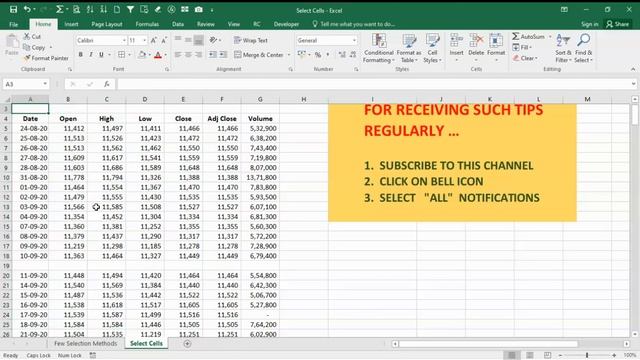Viewport: 640px width, 360px height.
Task: Switch to Page Layout view in status bar
Action: (x=529, y=355)
